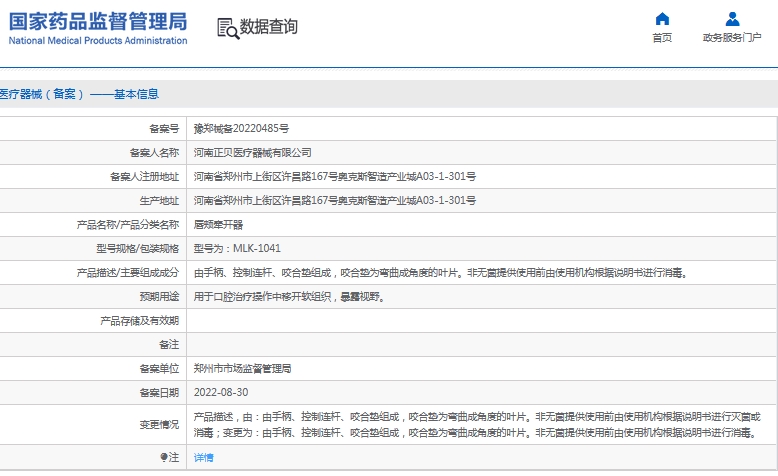This screenshot has height=476, width=778.
Task: Click the 数据查询 heading text
Action: click(268, 27)
